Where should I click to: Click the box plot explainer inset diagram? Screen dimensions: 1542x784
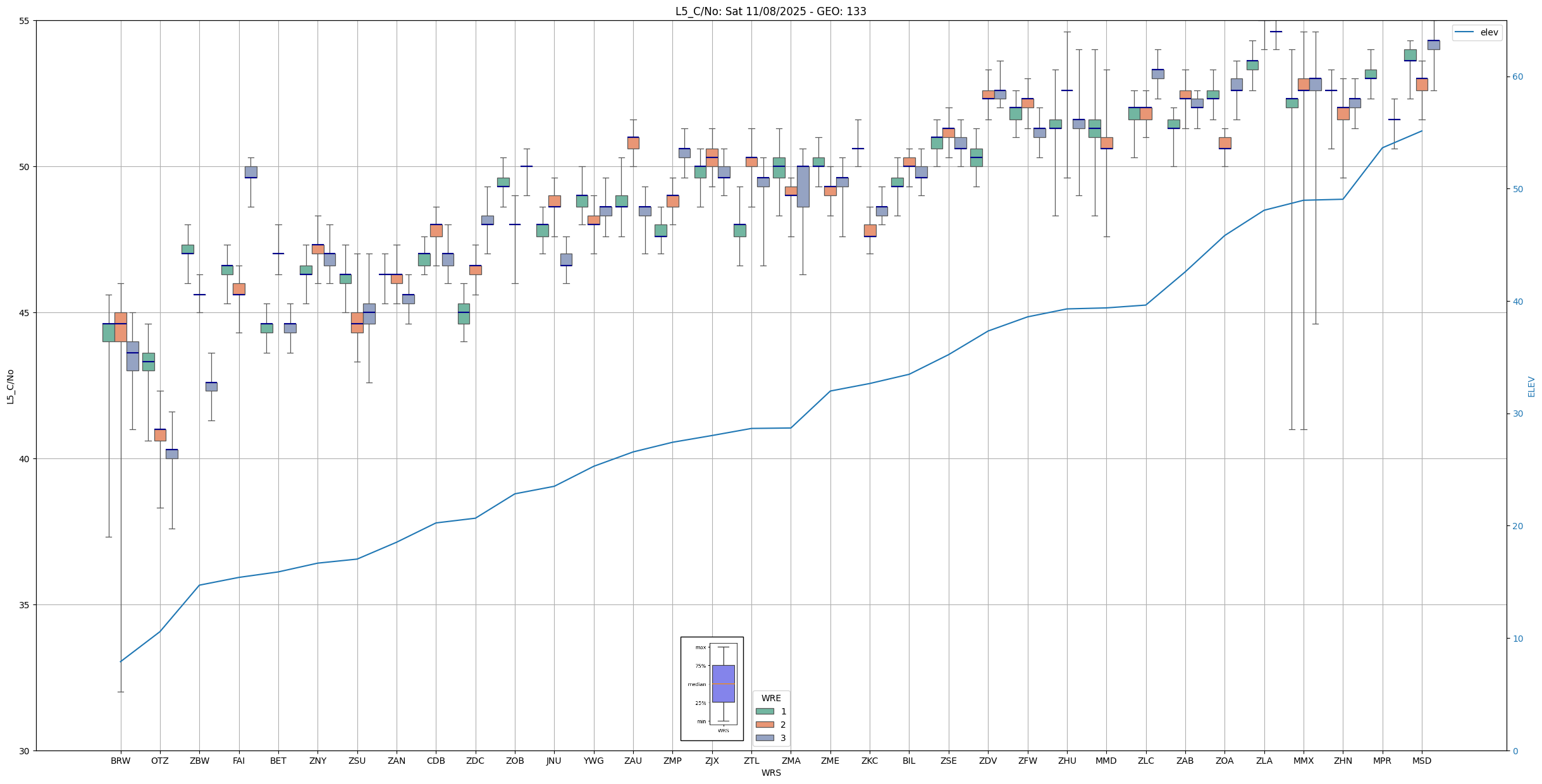coord(712,688)
